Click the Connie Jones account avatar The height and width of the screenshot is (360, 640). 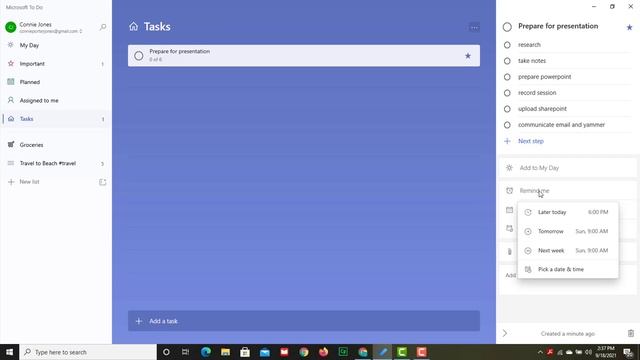click(x=11, y=27)
